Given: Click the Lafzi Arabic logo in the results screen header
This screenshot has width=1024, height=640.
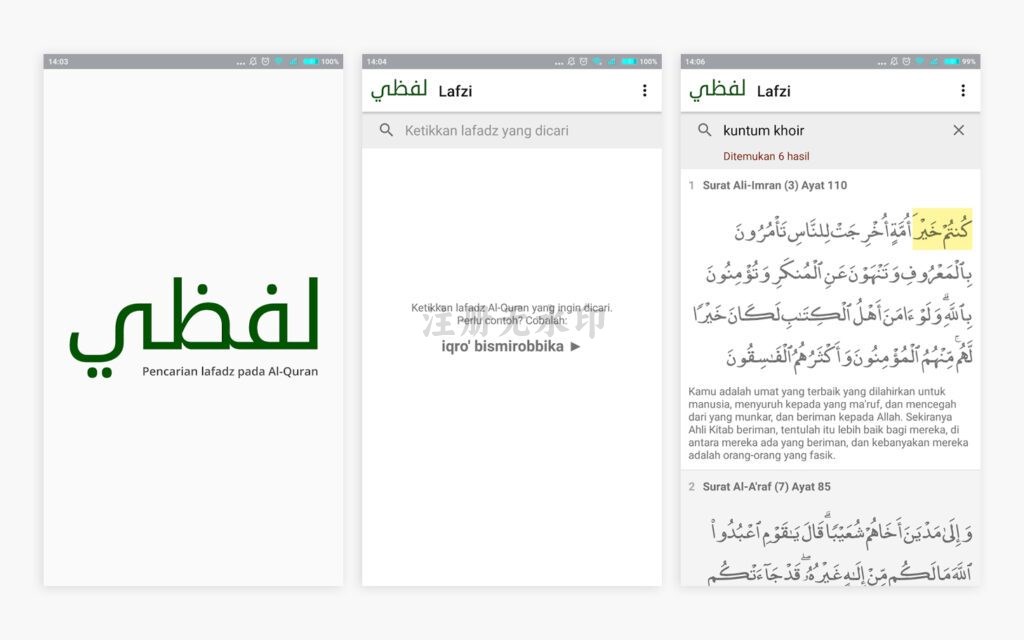Looking at the screenshot, I should click(717, 90).
